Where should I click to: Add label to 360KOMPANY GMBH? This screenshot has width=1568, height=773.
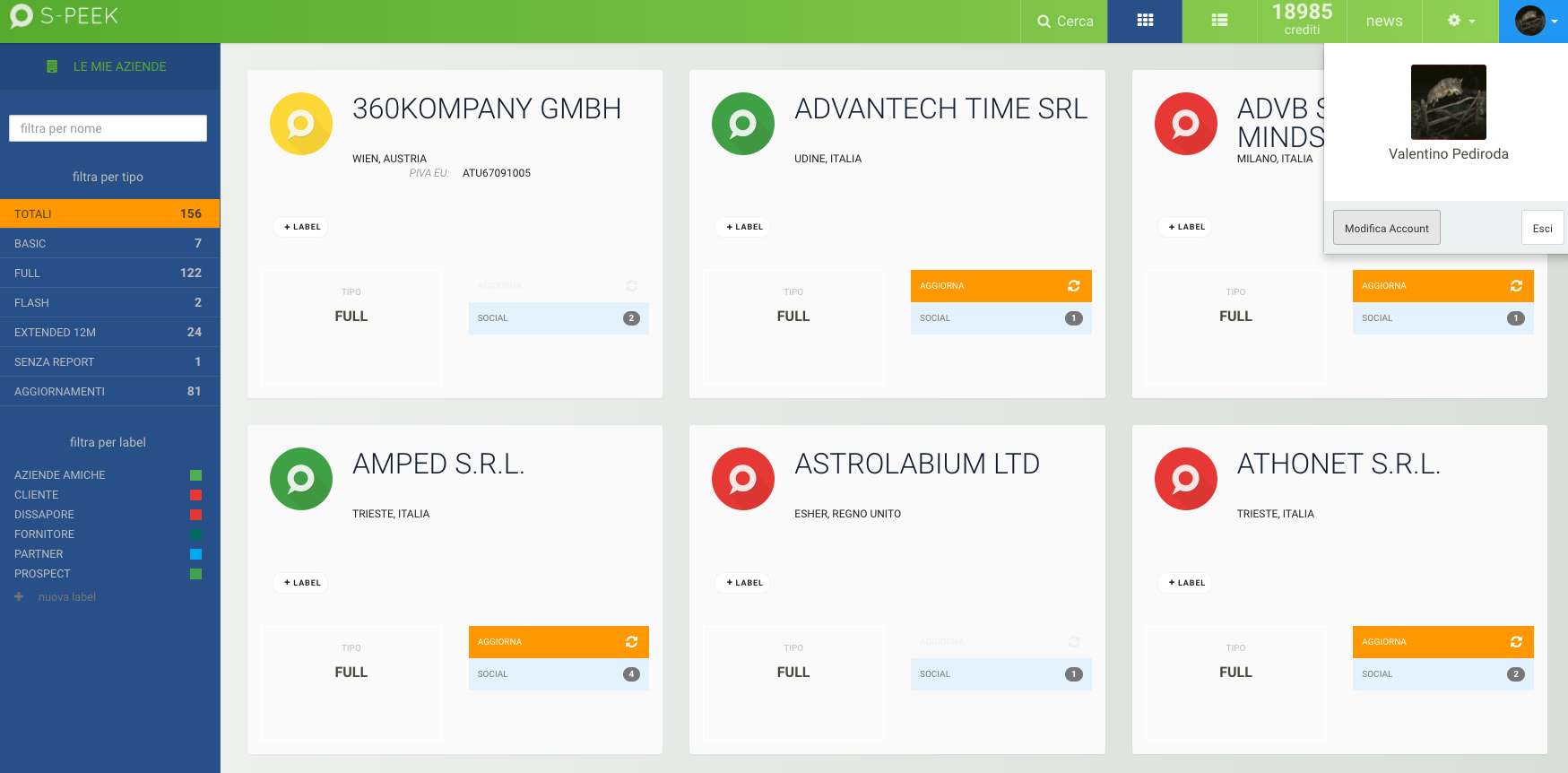[302, 227]
